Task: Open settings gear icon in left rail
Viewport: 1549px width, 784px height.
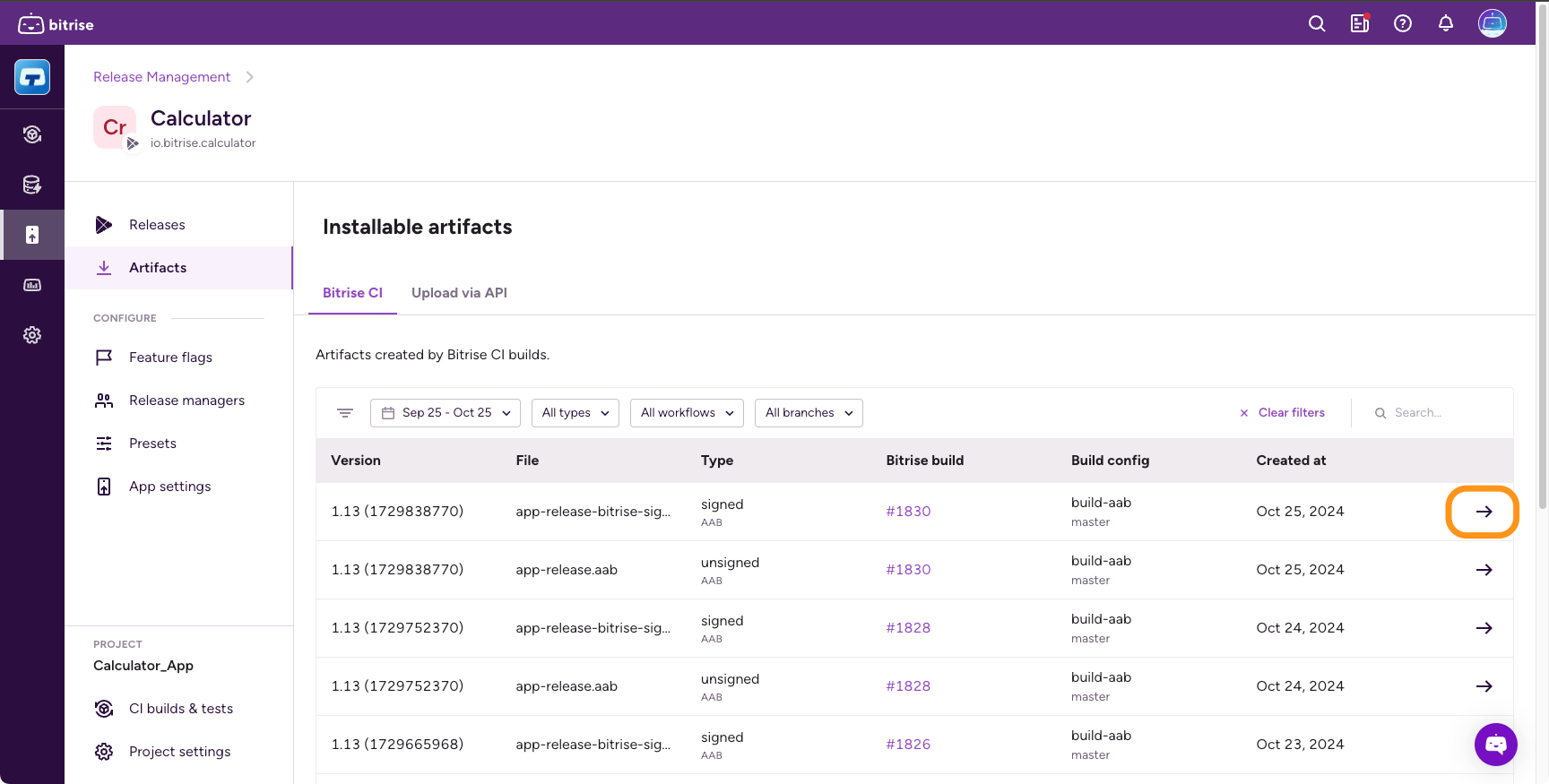Action: pyautogui.click(x=32, y=335)
